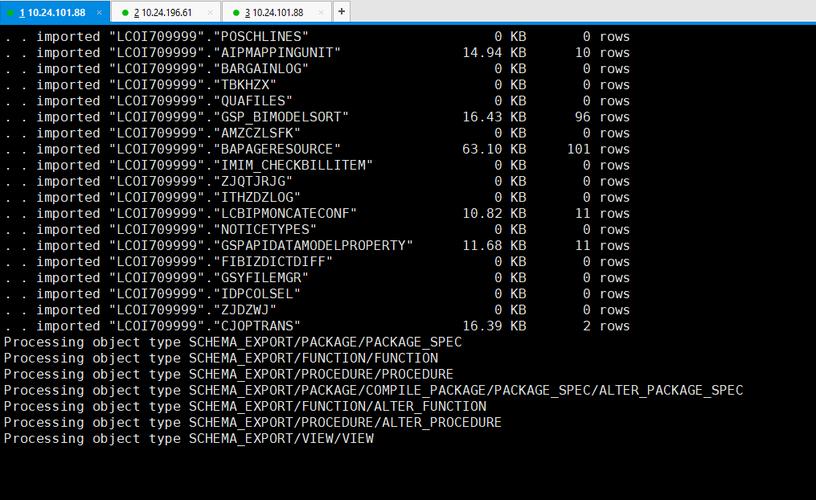The width and height of the screenshot is (816, 500).
Task: Click green status dot on tab 1
Action: (x=10, y=13)
